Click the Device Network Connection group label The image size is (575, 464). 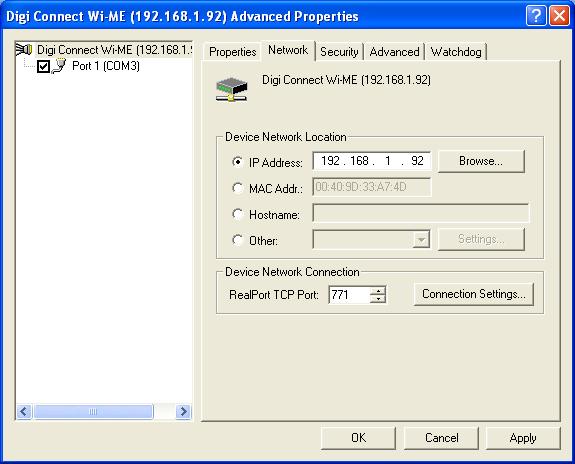292,272
